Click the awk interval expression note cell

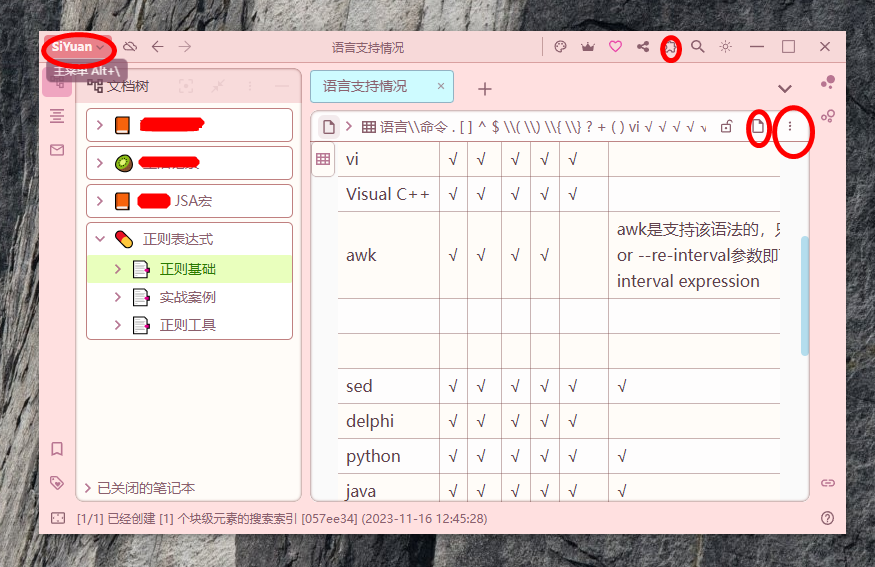point(694,255)
